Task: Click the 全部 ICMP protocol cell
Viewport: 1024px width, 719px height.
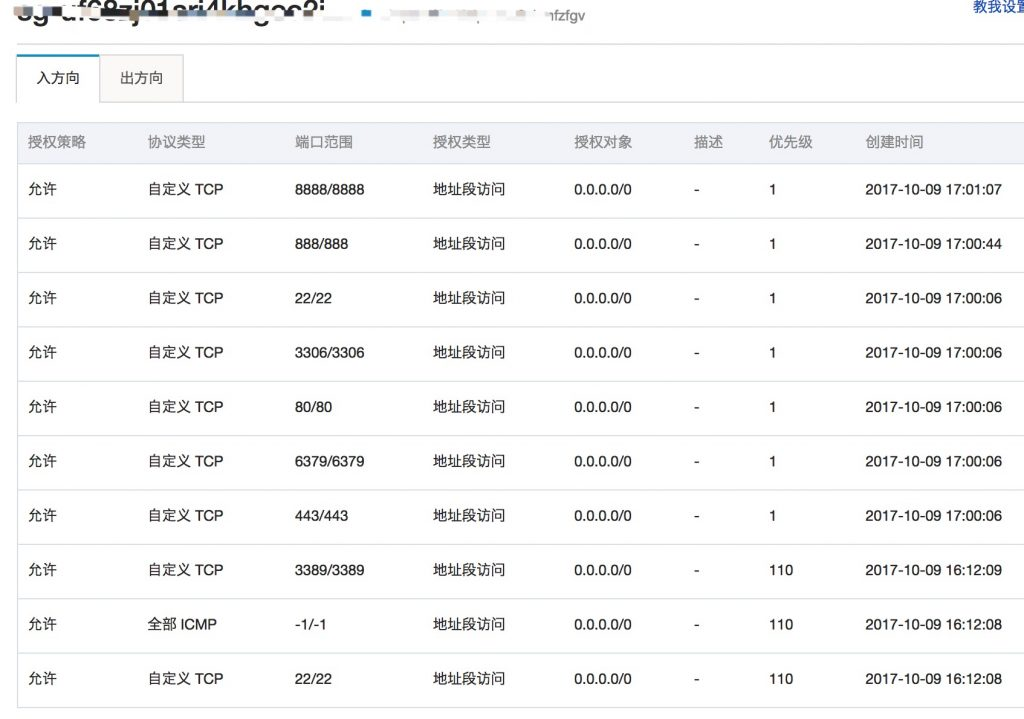Action: coord(182,624)
